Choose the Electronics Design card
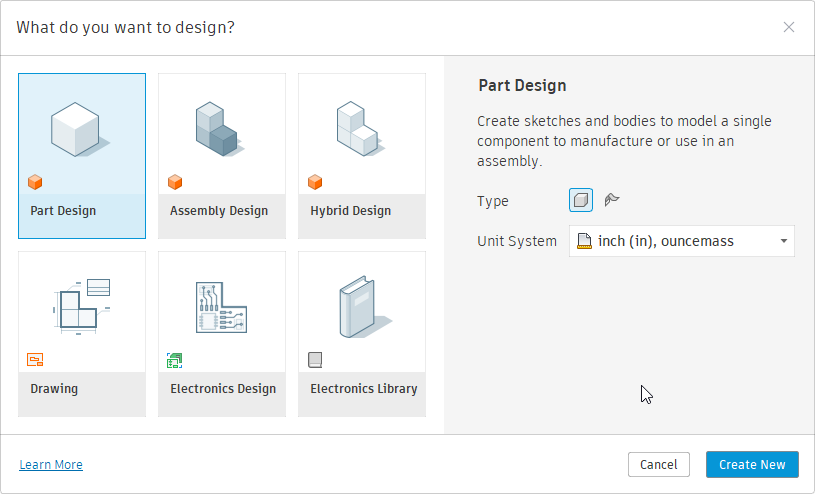The height and width of the screenshot is (494, 815). pyautogui.click(x=222, y=334)
